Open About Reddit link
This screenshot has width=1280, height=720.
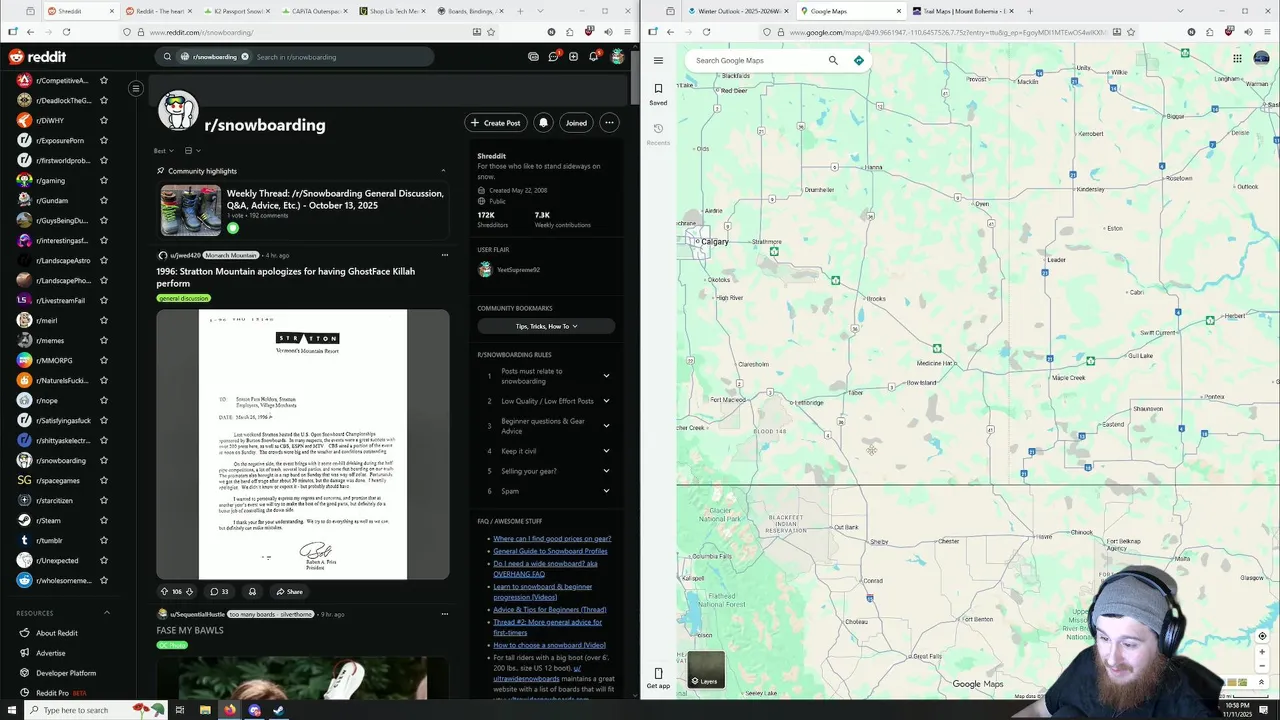click(56, 633)
